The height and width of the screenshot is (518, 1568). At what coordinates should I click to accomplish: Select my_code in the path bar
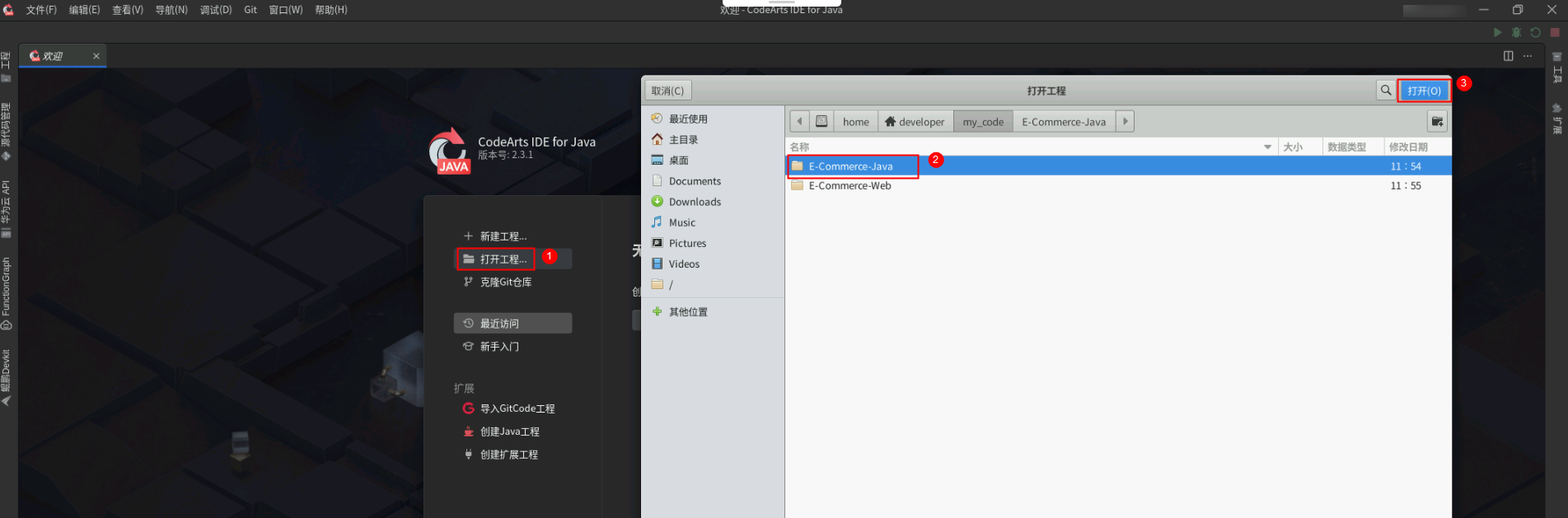pyautogui.click(x=983, y=122)
